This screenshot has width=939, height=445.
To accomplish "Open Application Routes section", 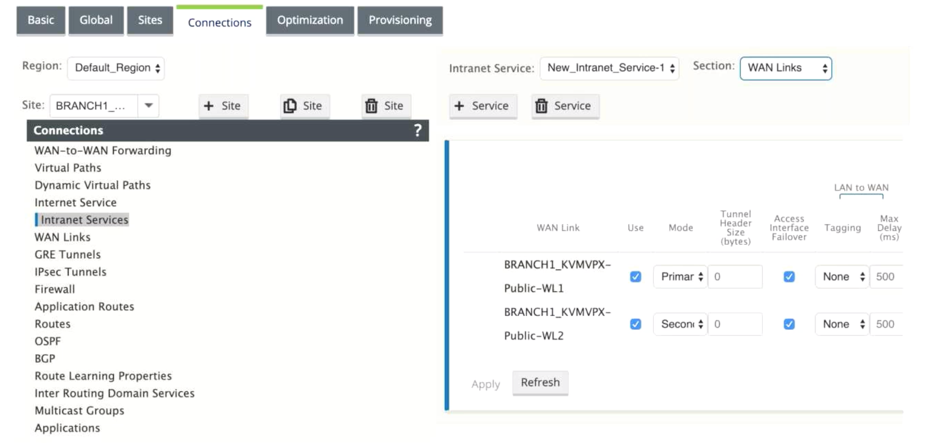I will click(84, 307).
